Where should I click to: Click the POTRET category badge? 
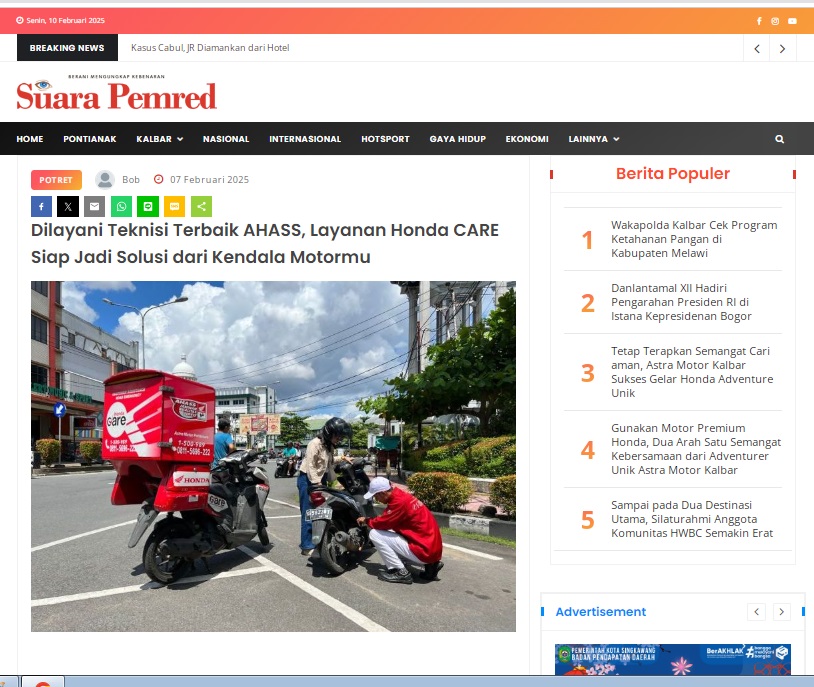click(56, 180)
